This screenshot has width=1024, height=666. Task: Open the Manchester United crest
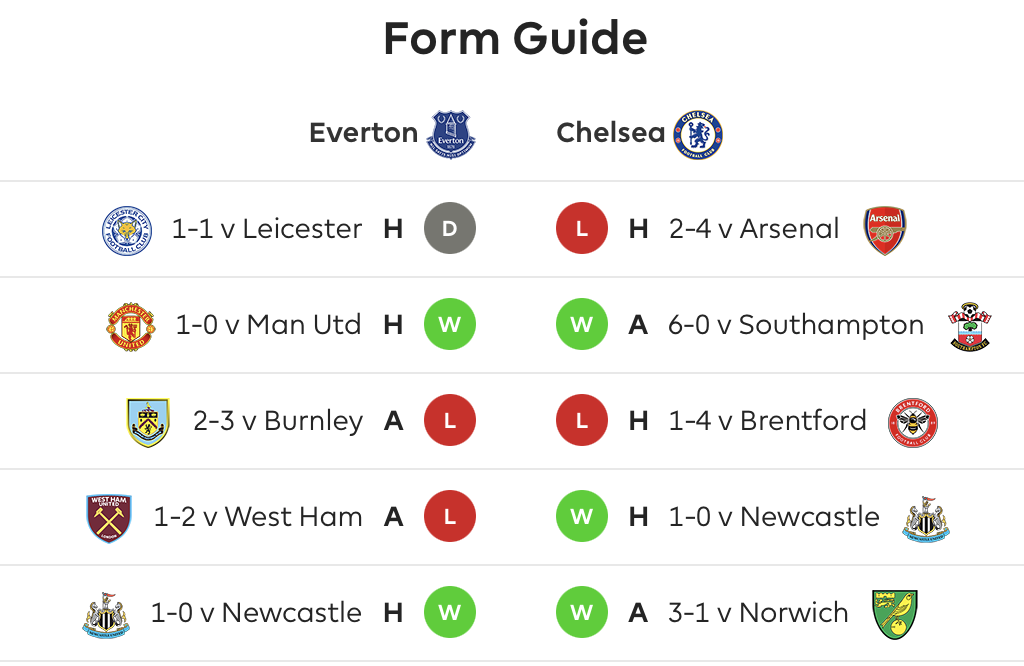pos(131,326)
